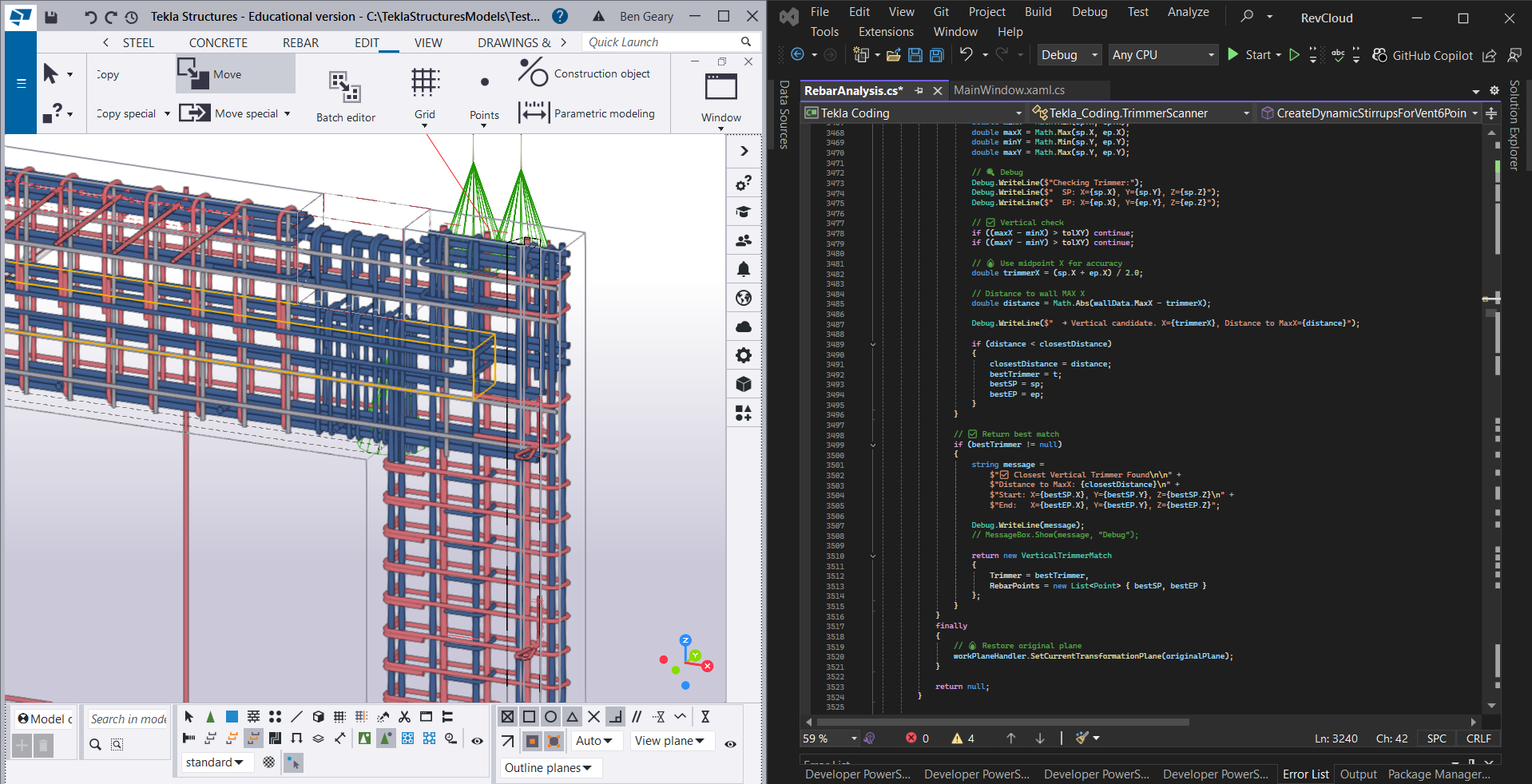Click Start Without Debugging outline play icon
Image resolution: width=1532 pixels, height=784 pixels.
pyautogui.click(x=1295, y=55)
